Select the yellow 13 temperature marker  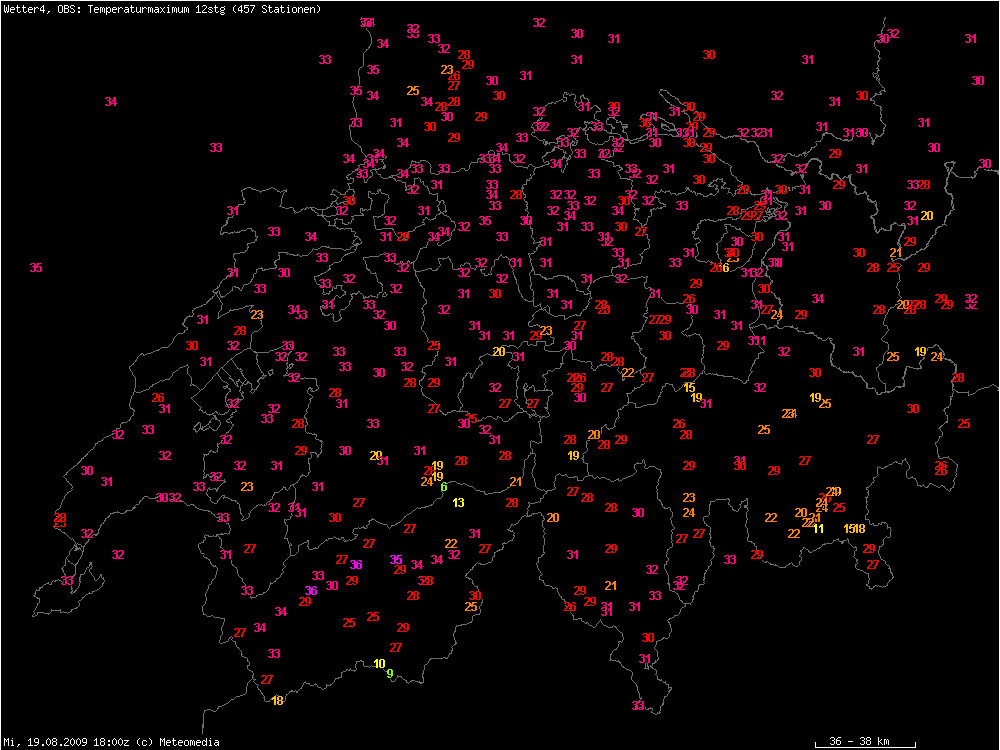click(x=458, y=502)
